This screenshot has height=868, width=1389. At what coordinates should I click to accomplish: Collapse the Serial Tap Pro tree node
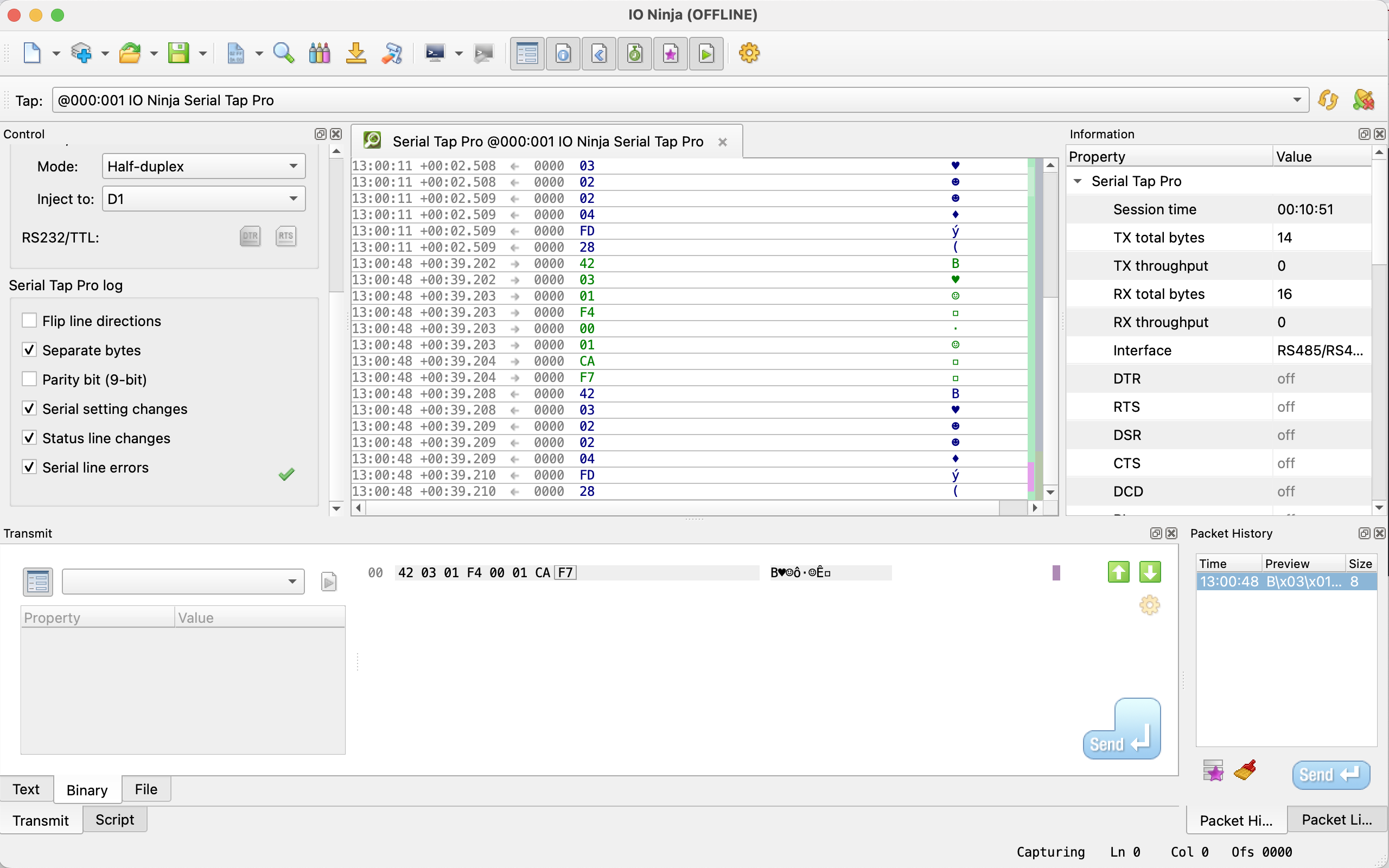click(1078, 181)
